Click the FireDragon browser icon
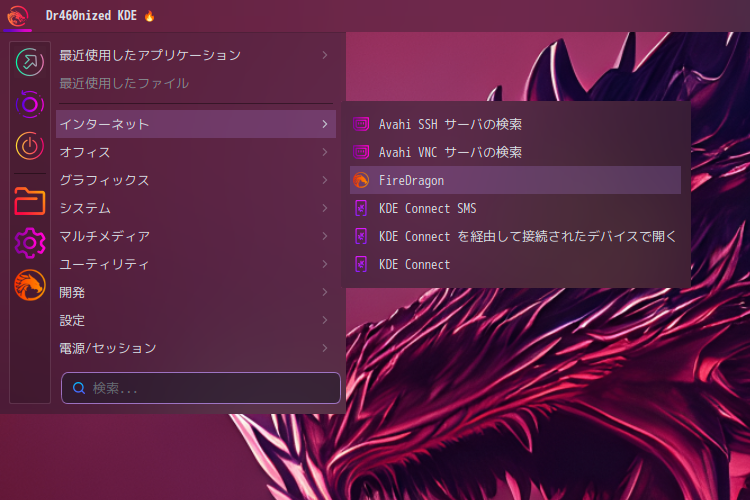 [x=361, y=180]
